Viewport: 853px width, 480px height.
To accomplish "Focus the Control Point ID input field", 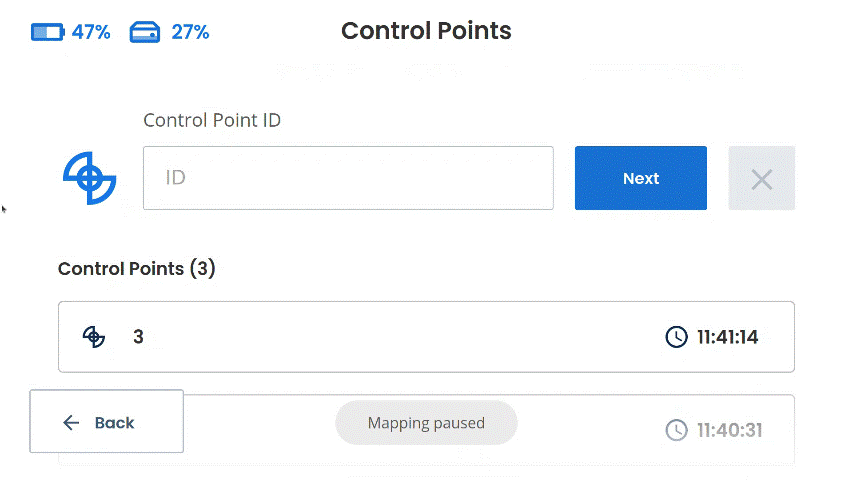I will [348, 178].
